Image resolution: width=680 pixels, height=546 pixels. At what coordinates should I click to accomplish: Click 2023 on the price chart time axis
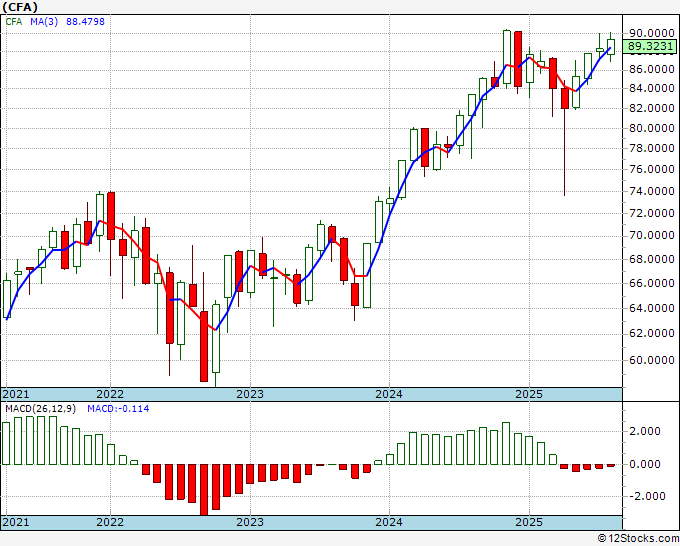pos(250,394)
